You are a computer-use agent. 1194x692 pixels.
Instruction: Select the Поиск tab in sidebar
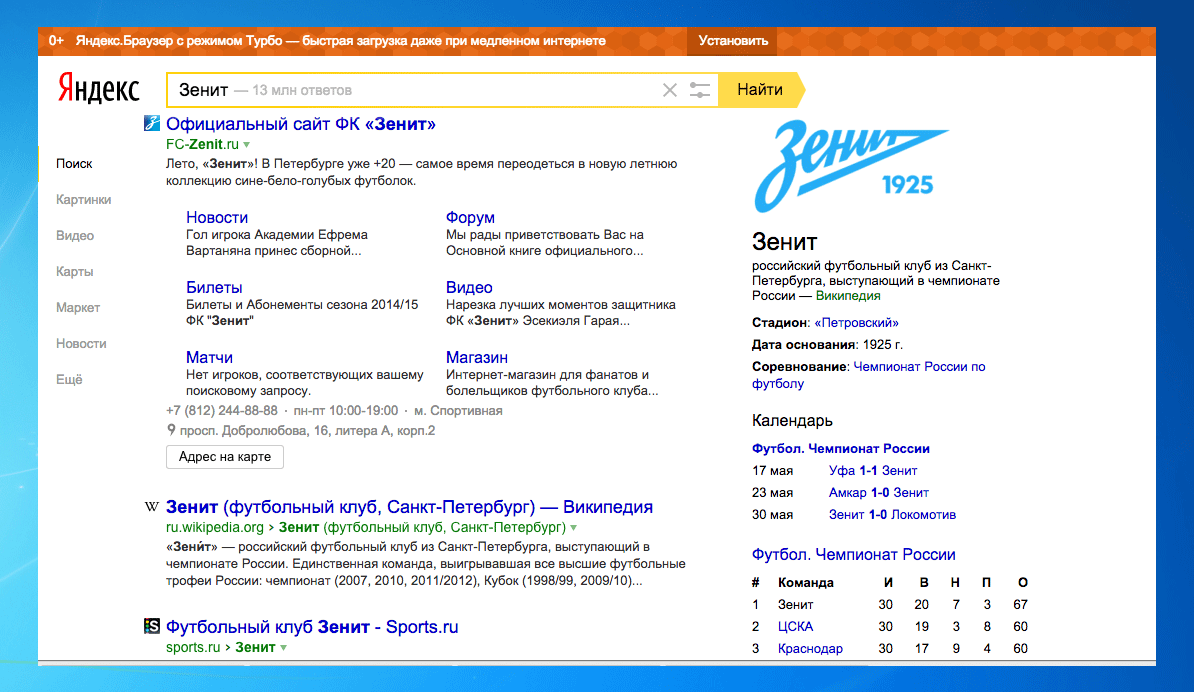pos(74,164)
